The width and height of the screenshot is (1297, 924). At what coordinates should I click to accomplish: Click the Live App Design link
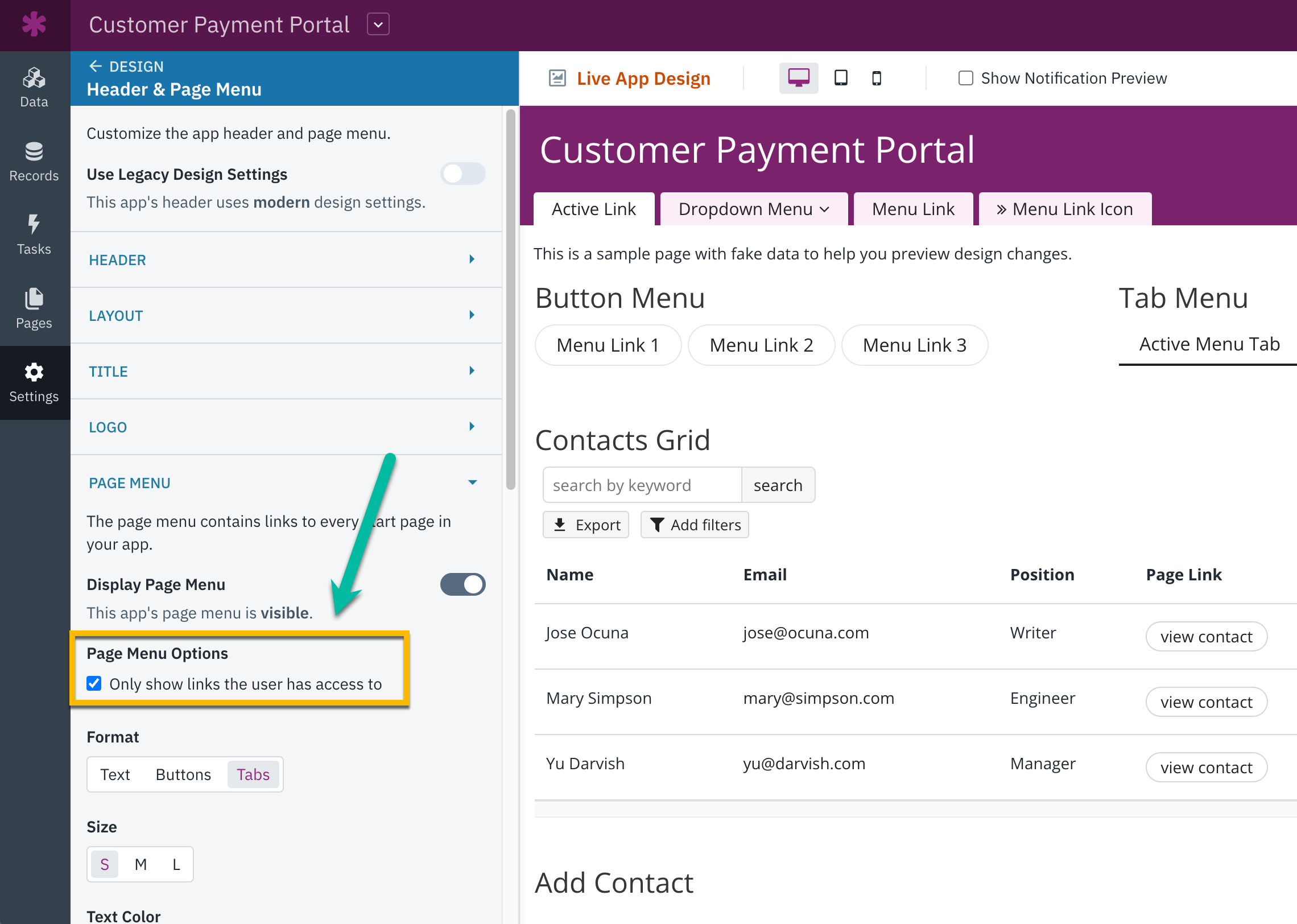pos(643,78)
